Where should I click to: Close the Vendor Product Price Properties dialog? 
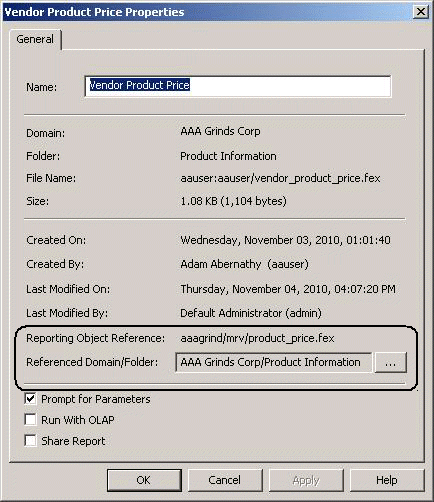(421, 12)
